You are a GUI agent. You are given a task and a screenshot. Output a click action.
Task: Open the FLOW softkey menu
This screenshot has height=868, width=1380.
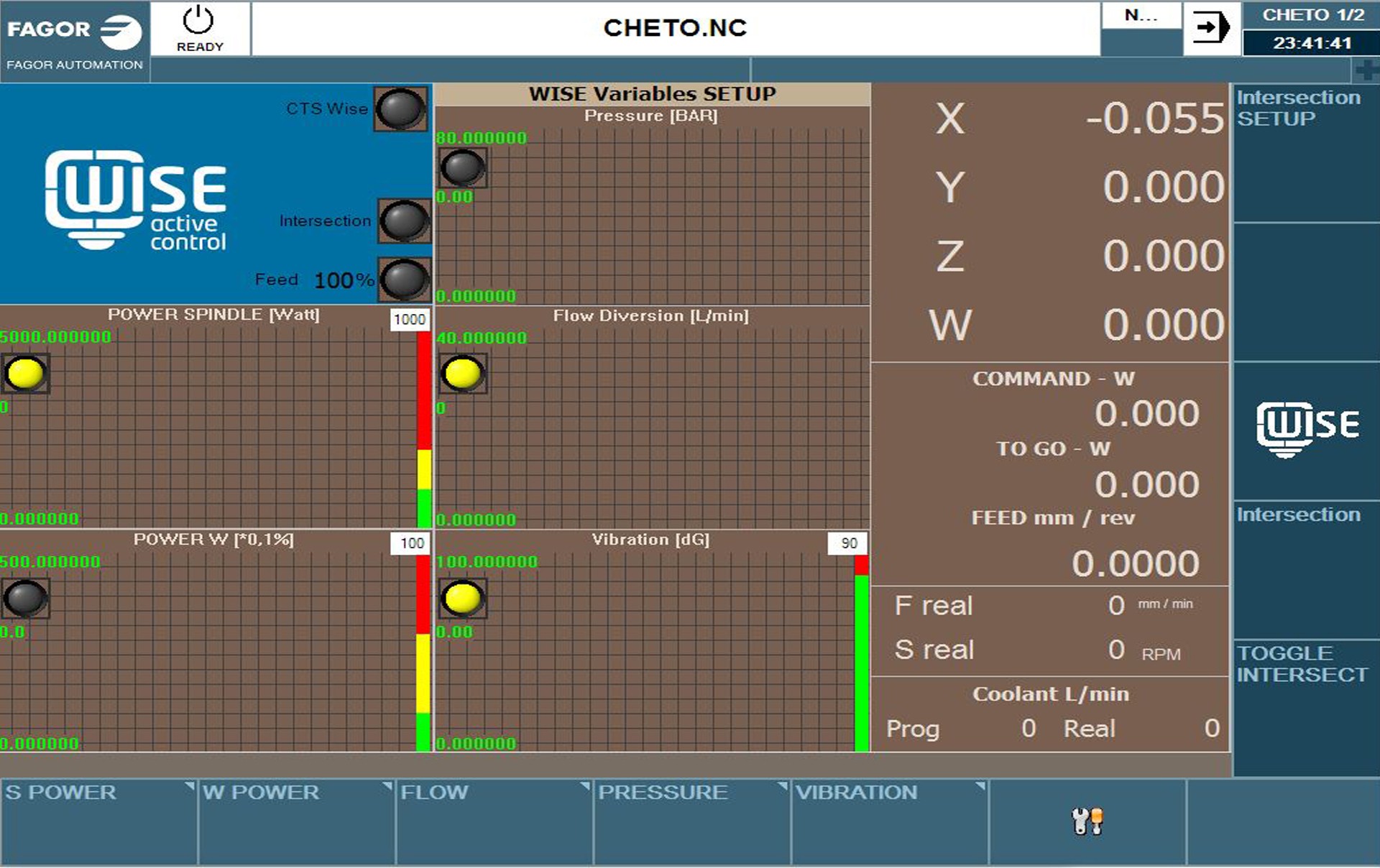pos(494,821)
